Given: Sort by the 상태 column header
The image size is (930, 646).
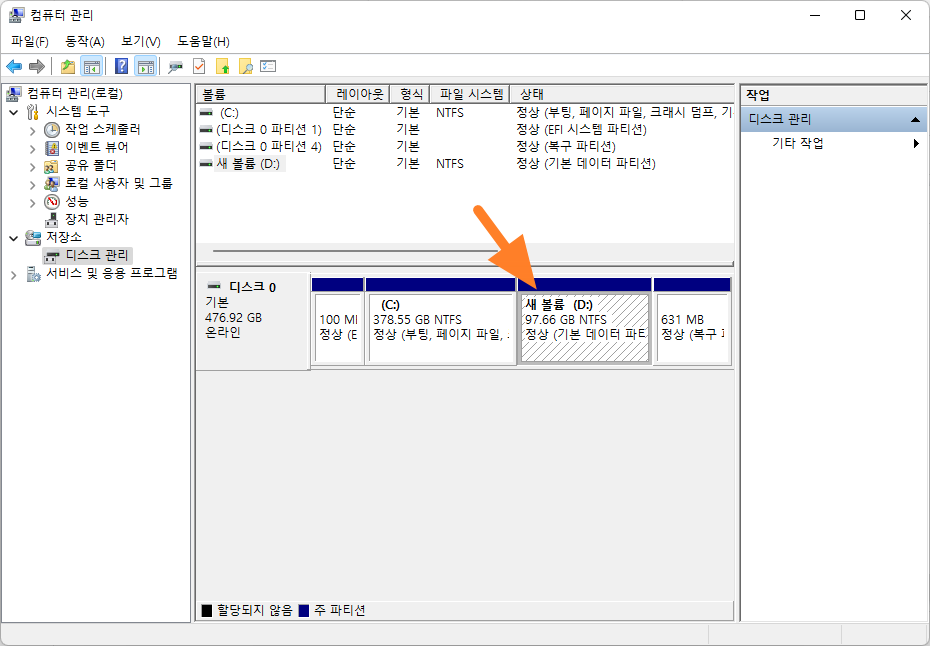Looking at the screenshot, I should click(x=622, y=94).
